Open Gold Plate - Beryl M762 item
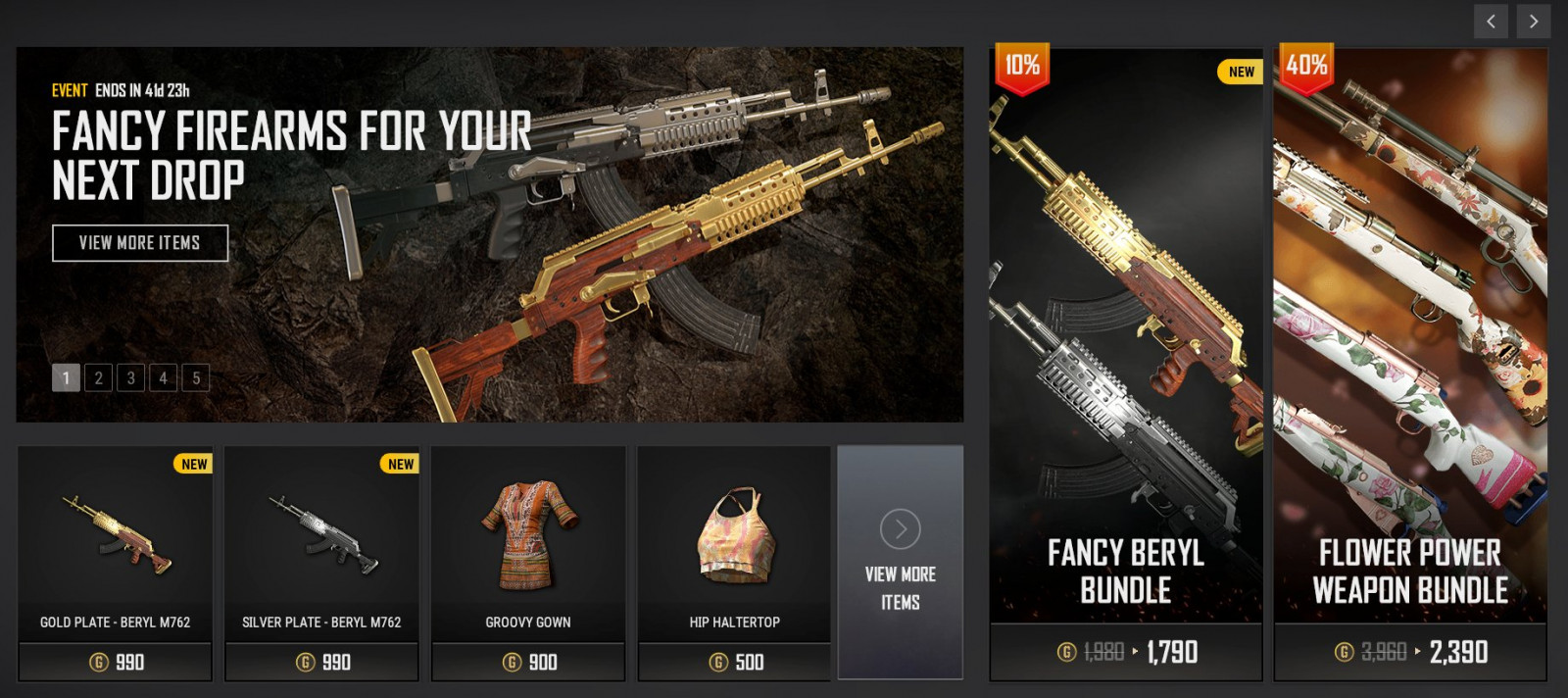 [x=116, y=564]
